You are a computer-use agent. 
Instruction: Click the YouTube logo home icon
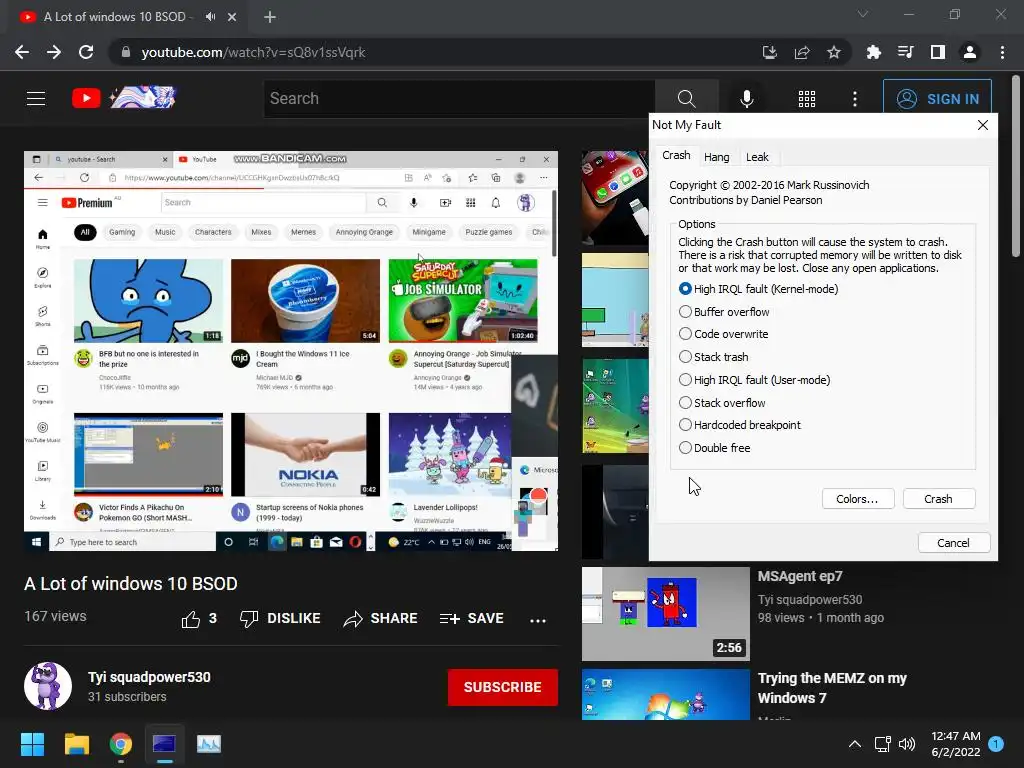[x=86, y=99]
